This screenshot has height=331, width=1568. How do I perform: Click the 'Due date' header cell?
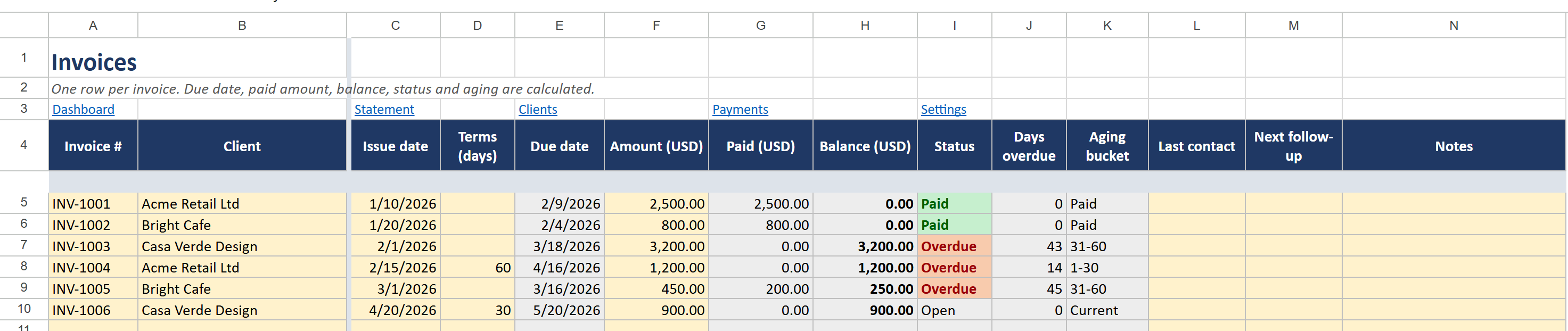(x=560, y=146)
